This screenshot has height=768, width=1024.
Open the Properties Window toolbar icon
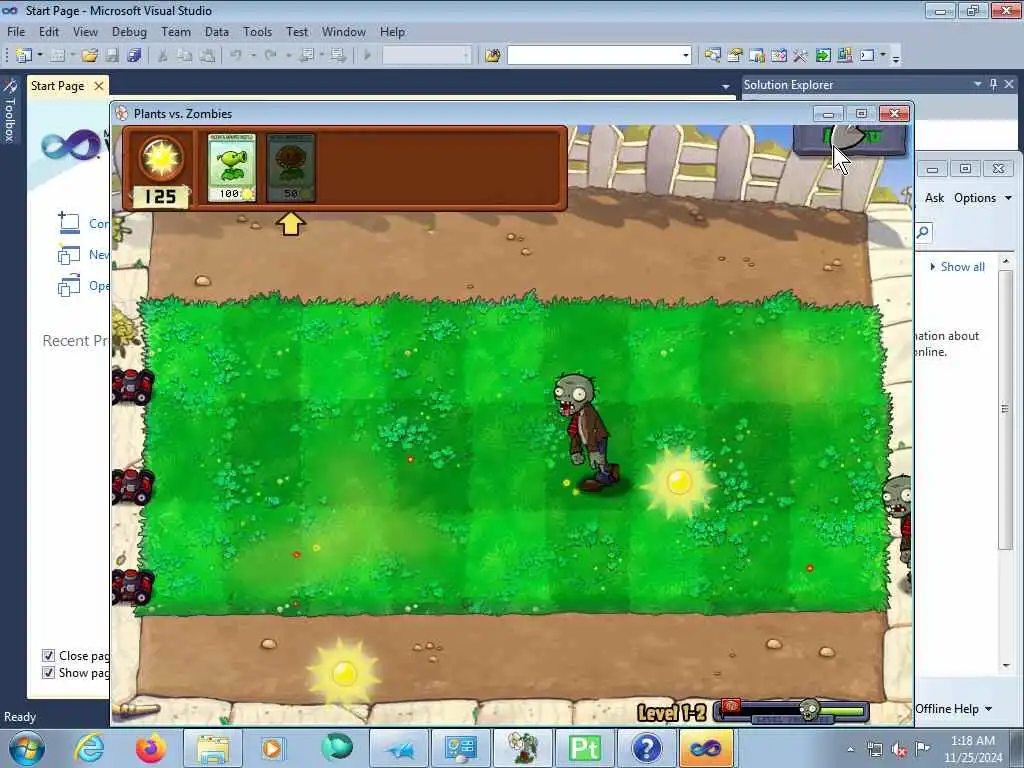[735, 56]
